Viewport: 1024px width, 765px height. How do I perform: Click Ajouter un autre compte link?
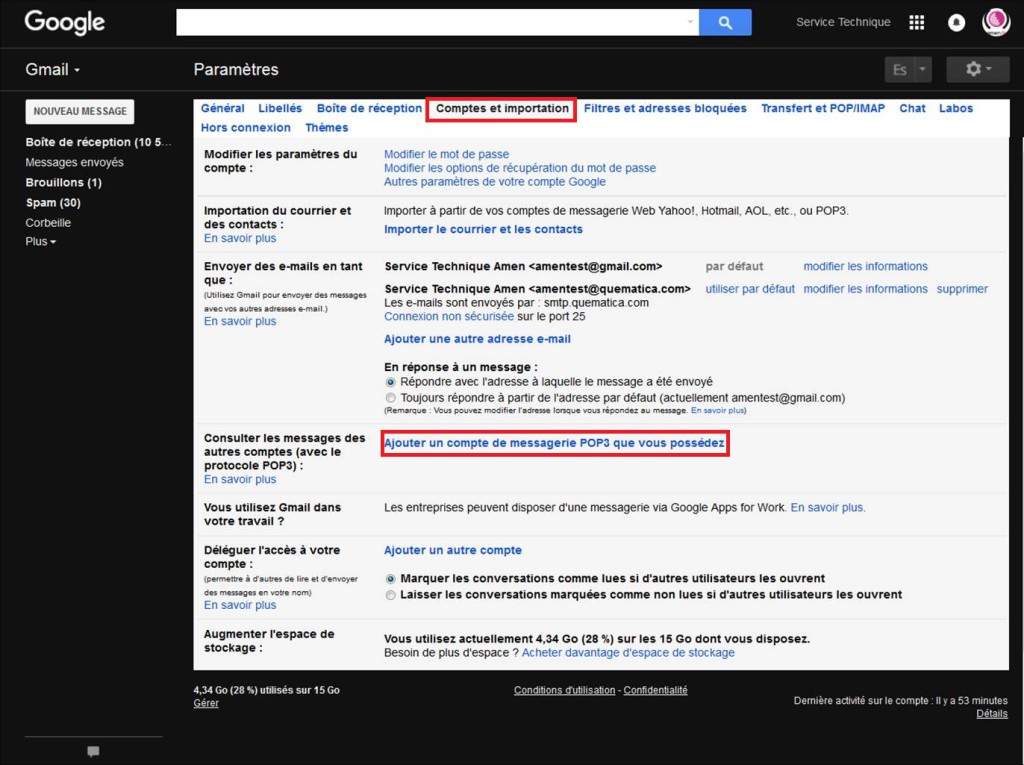(453, 551)
